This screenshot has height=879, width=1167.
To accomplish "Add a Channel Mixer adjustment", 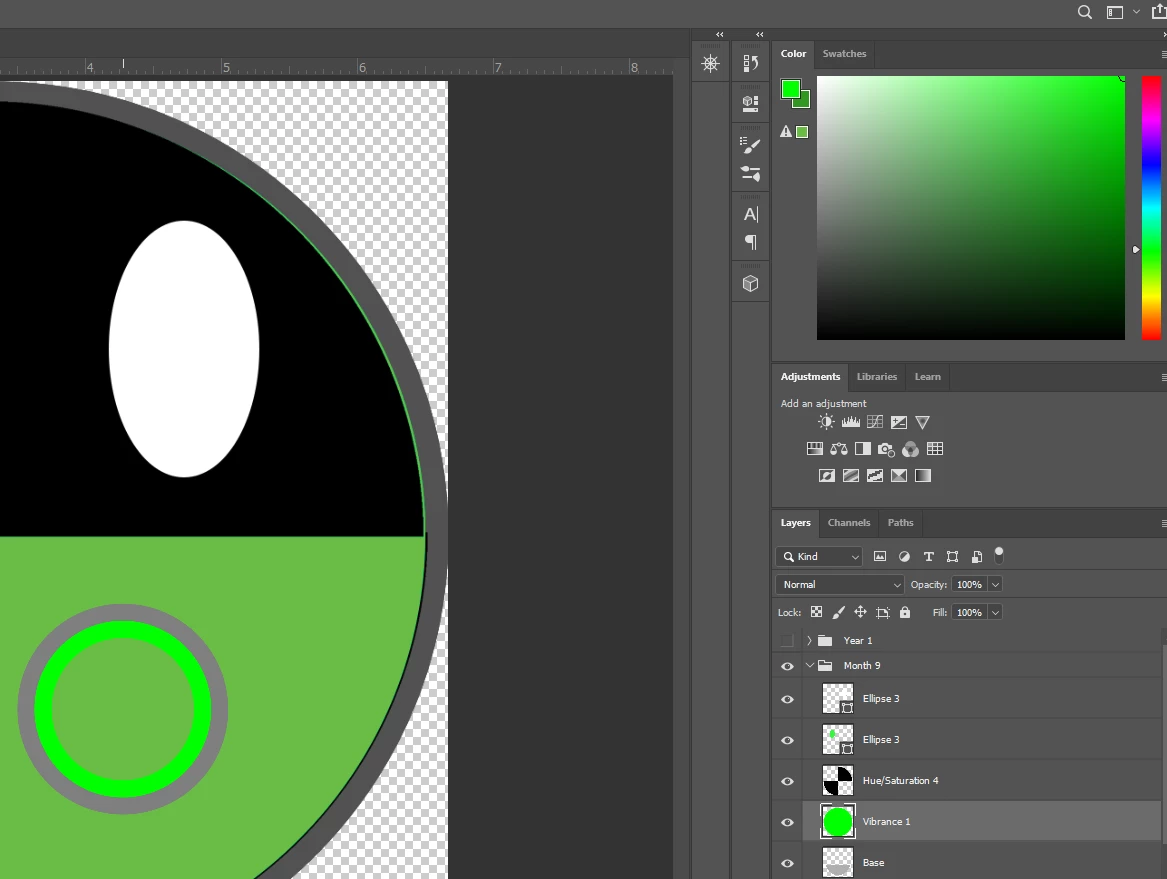I will pyautogui.click(x=910, y=449).
